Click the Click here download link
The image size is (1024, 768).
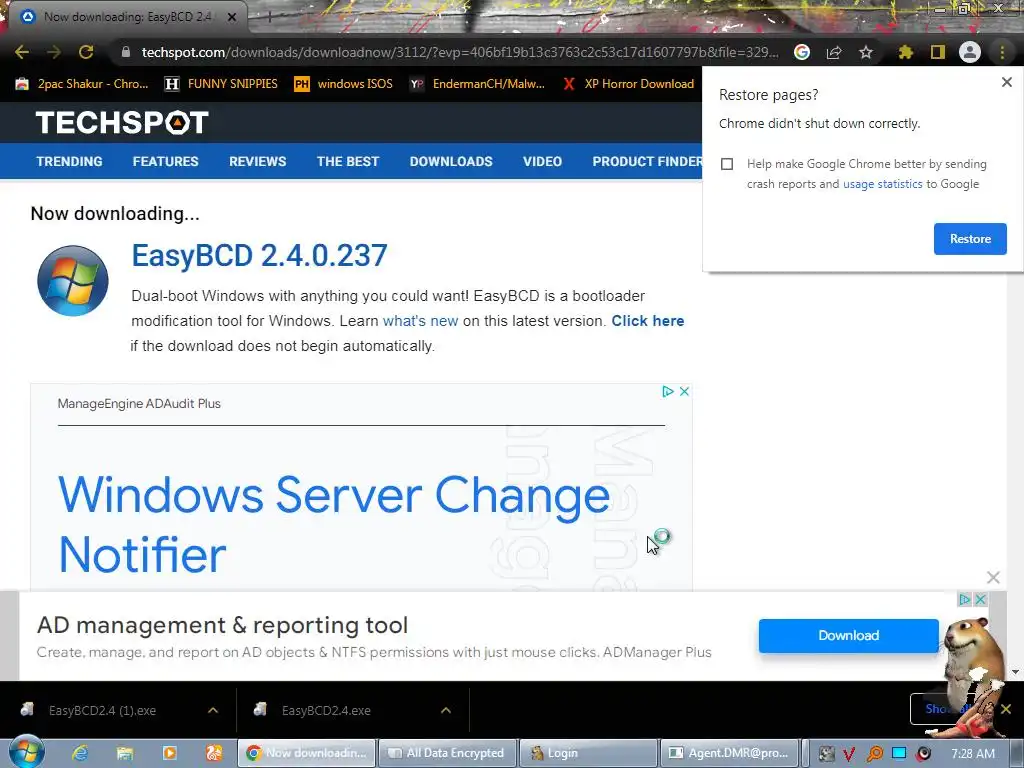[648, 321]
